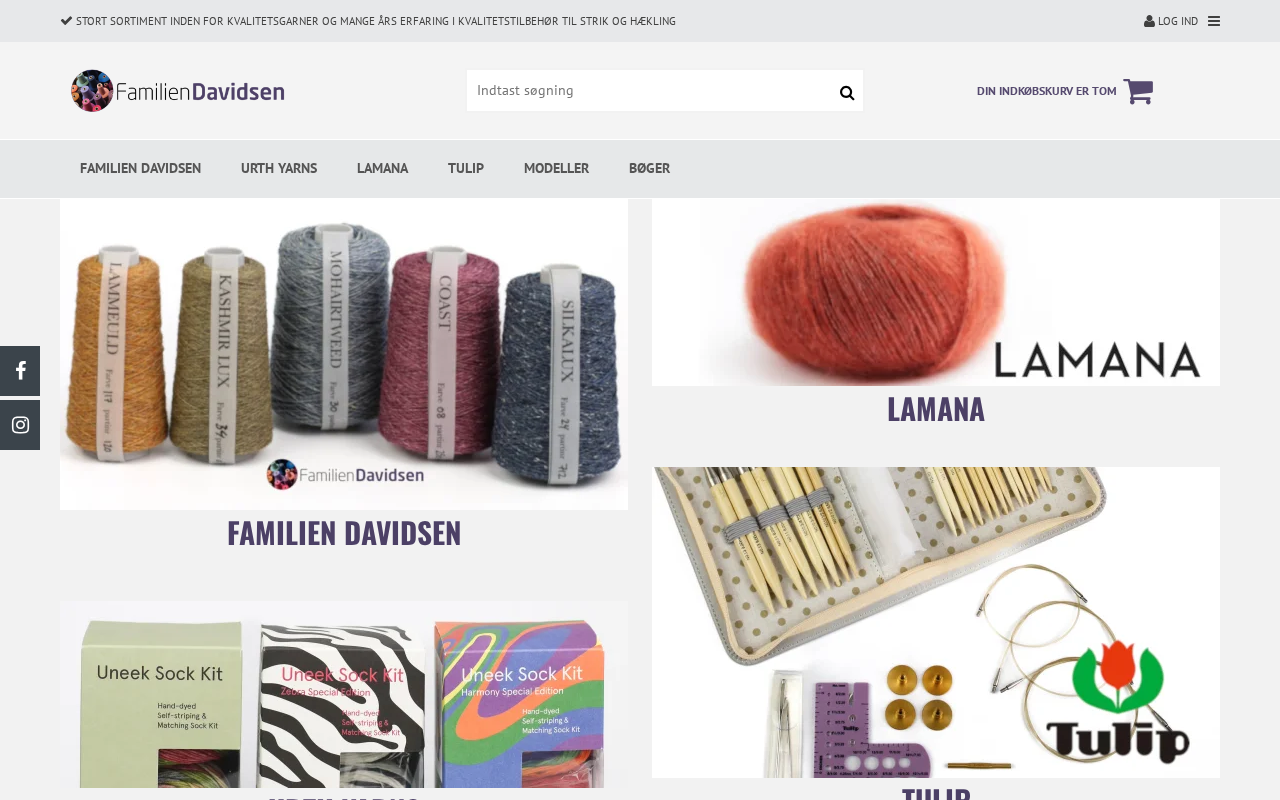Select the Lamana menu item
Image resolution: width=1280 pixels, height=800 pixels.
pyautogui.click(x=382, y=168)
